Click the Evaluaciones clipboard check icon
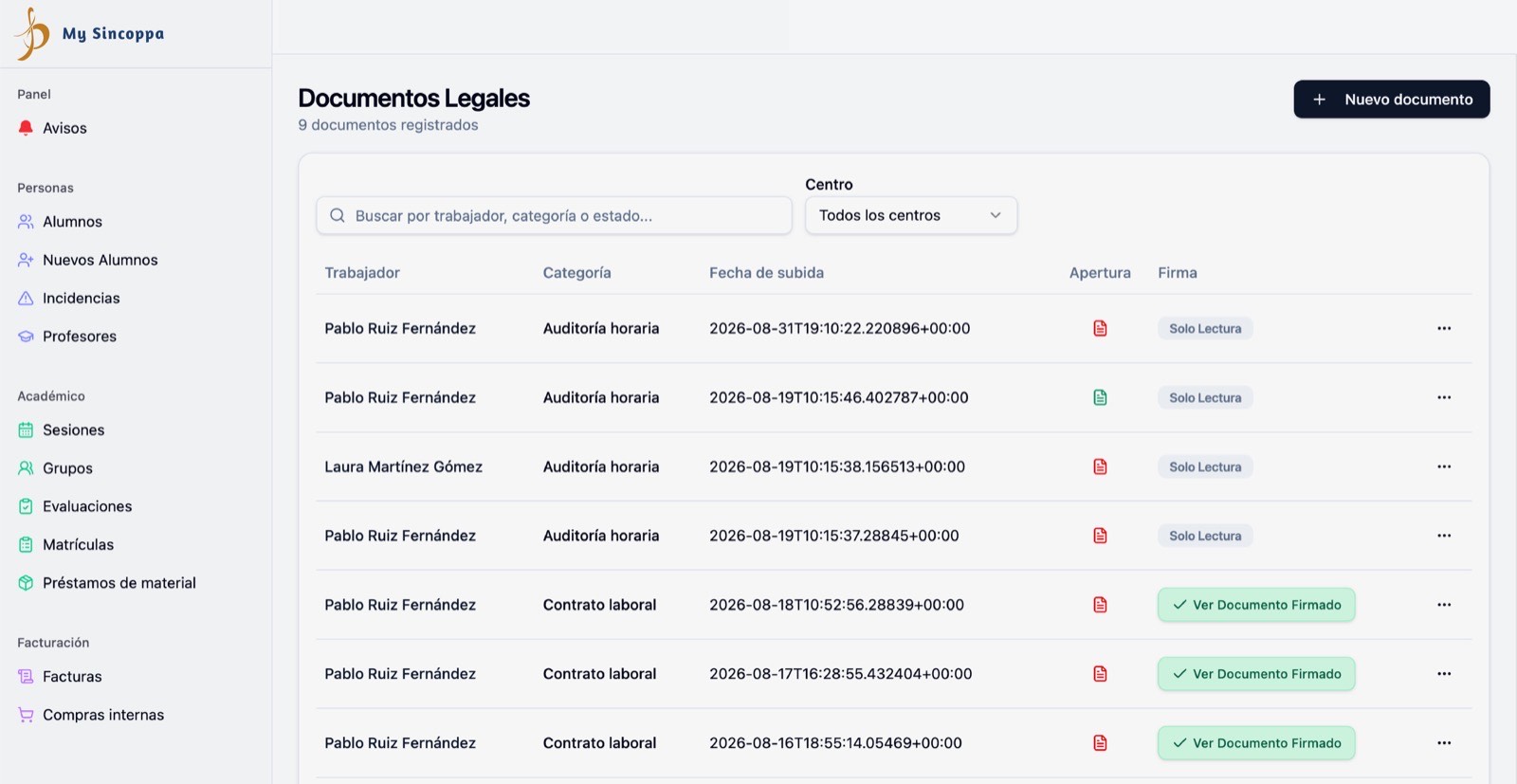 coord(26,506)
